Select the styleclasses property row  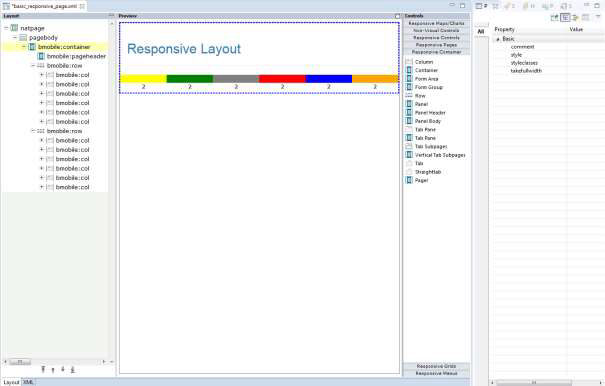[x=549, y=63]
